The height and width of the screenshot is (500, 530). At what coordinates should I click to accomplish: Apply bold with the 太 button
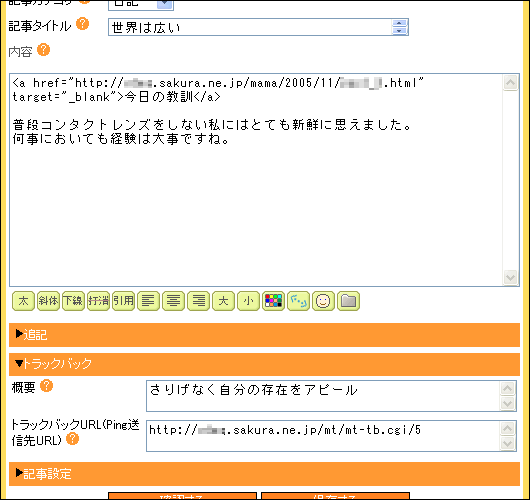[x=23, y=301]
